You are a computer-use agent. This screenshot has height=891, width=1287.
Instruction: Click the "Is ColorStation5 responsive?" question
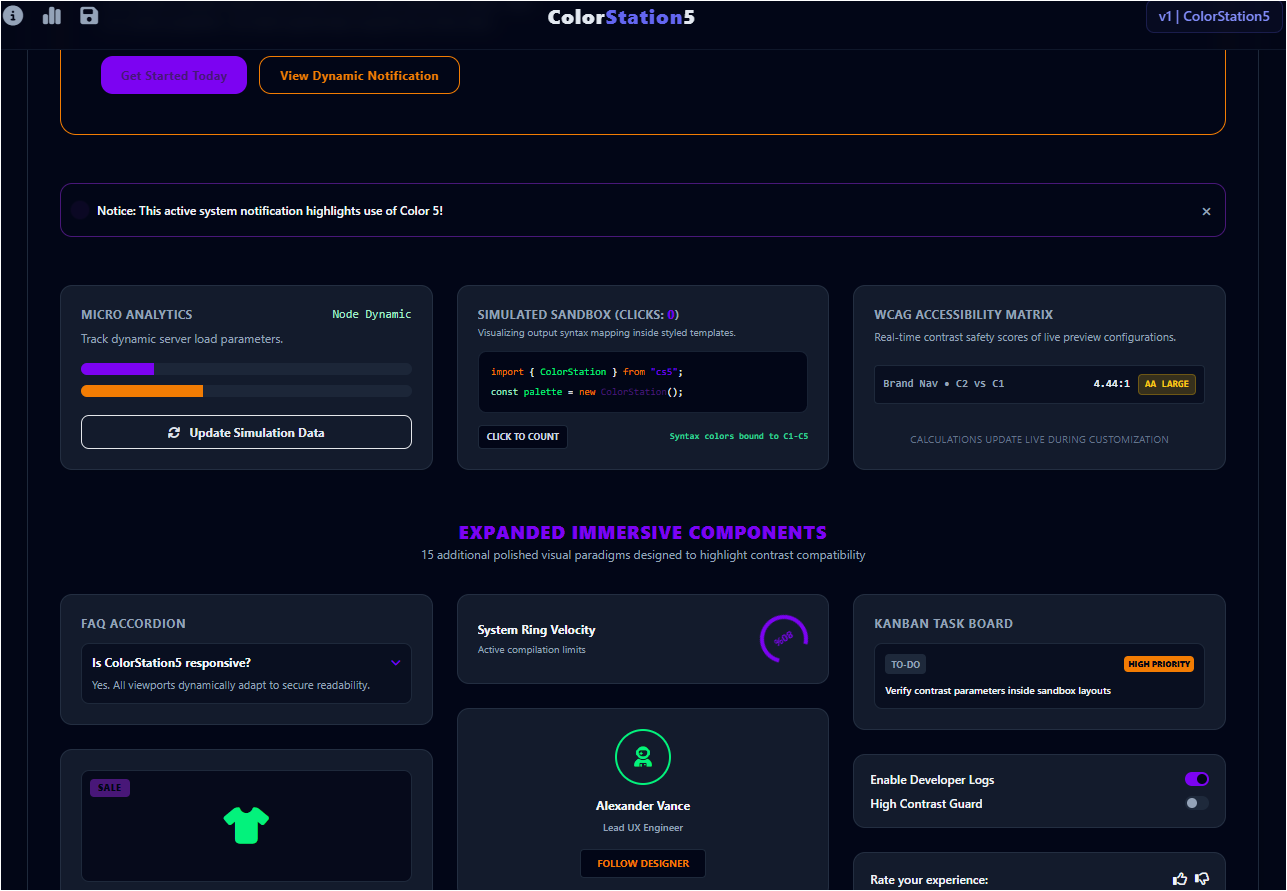tap(171, 662)
